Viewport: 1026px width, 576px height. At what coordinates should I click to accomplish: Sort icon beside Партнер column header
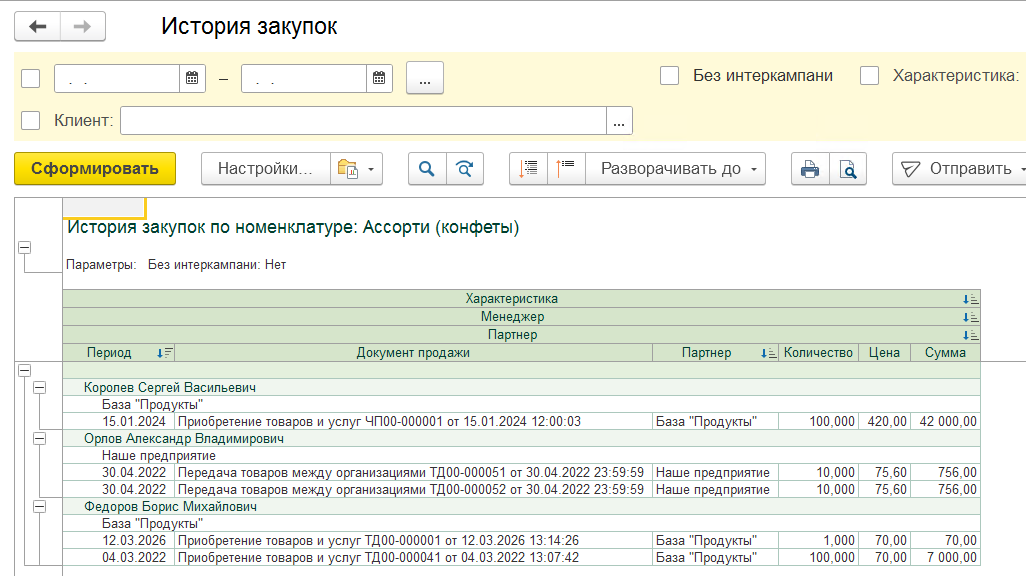(x=768, y=353)
